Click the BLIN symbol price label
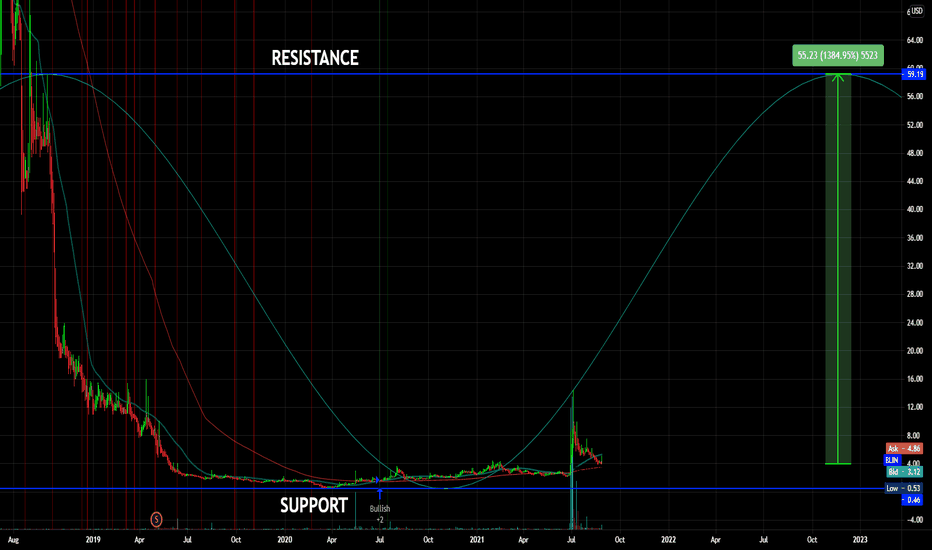The height and width of the screenshot is (550, 932). click(x=892, y=460)
